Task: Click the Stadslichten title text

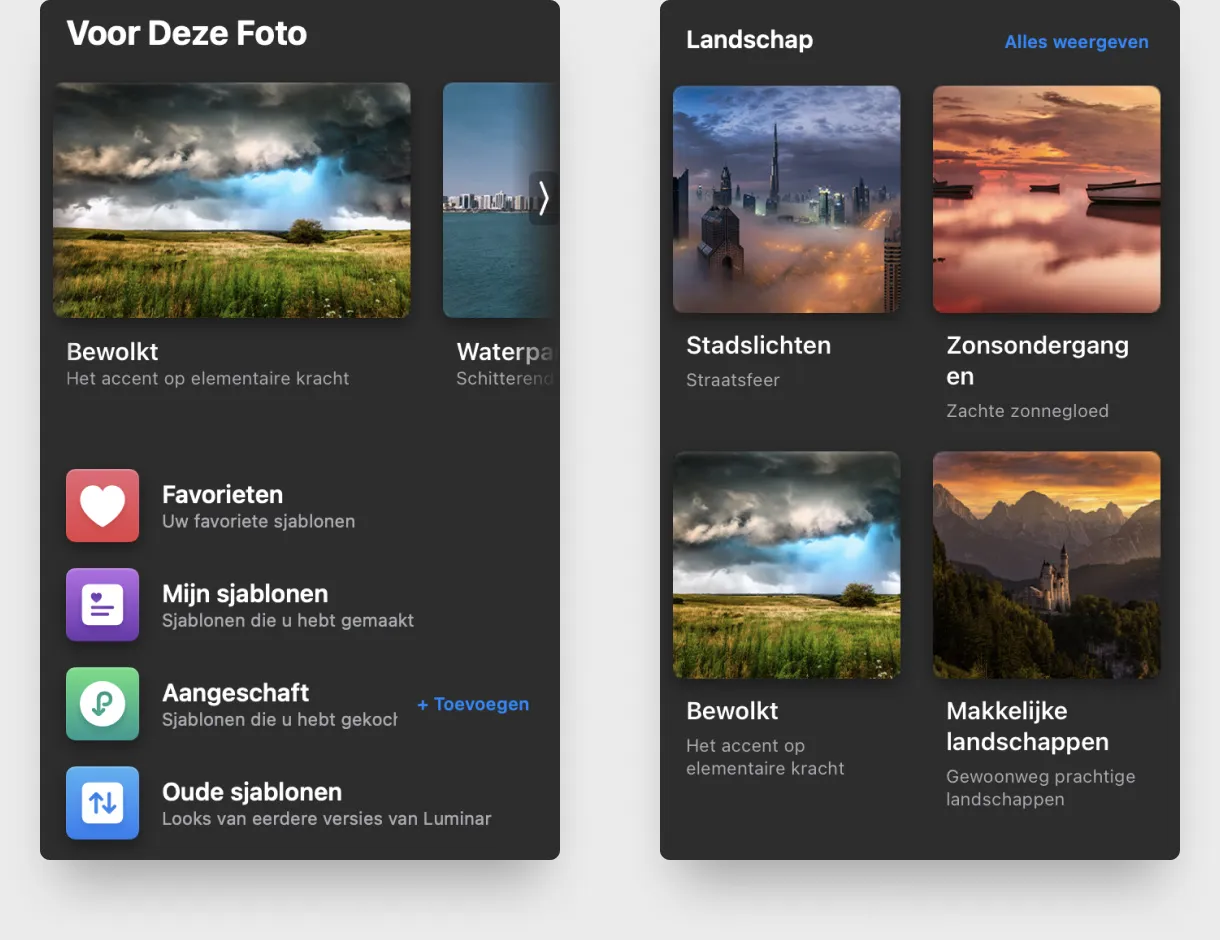Action: [x=758, y=346]
